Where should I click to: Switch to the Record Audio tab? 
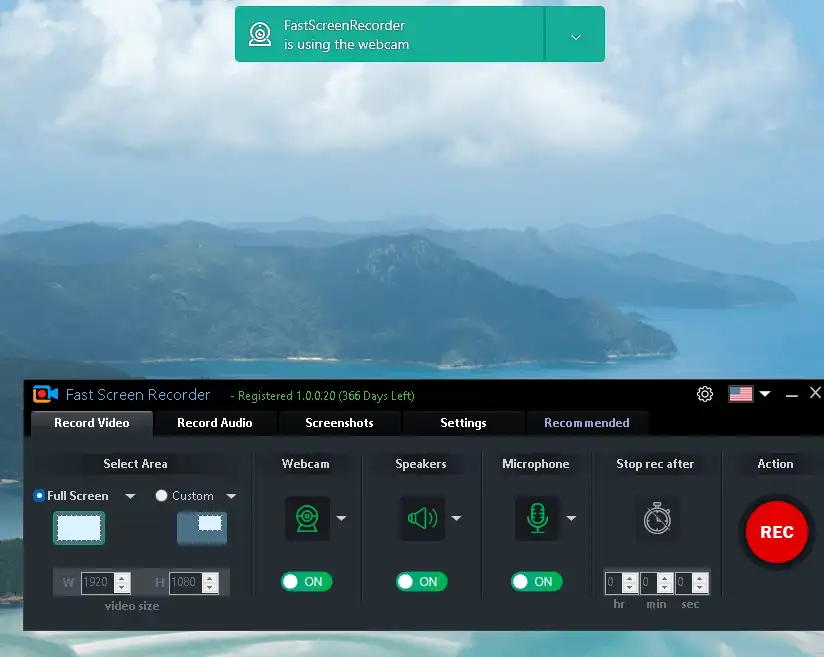tap(215, 423)
